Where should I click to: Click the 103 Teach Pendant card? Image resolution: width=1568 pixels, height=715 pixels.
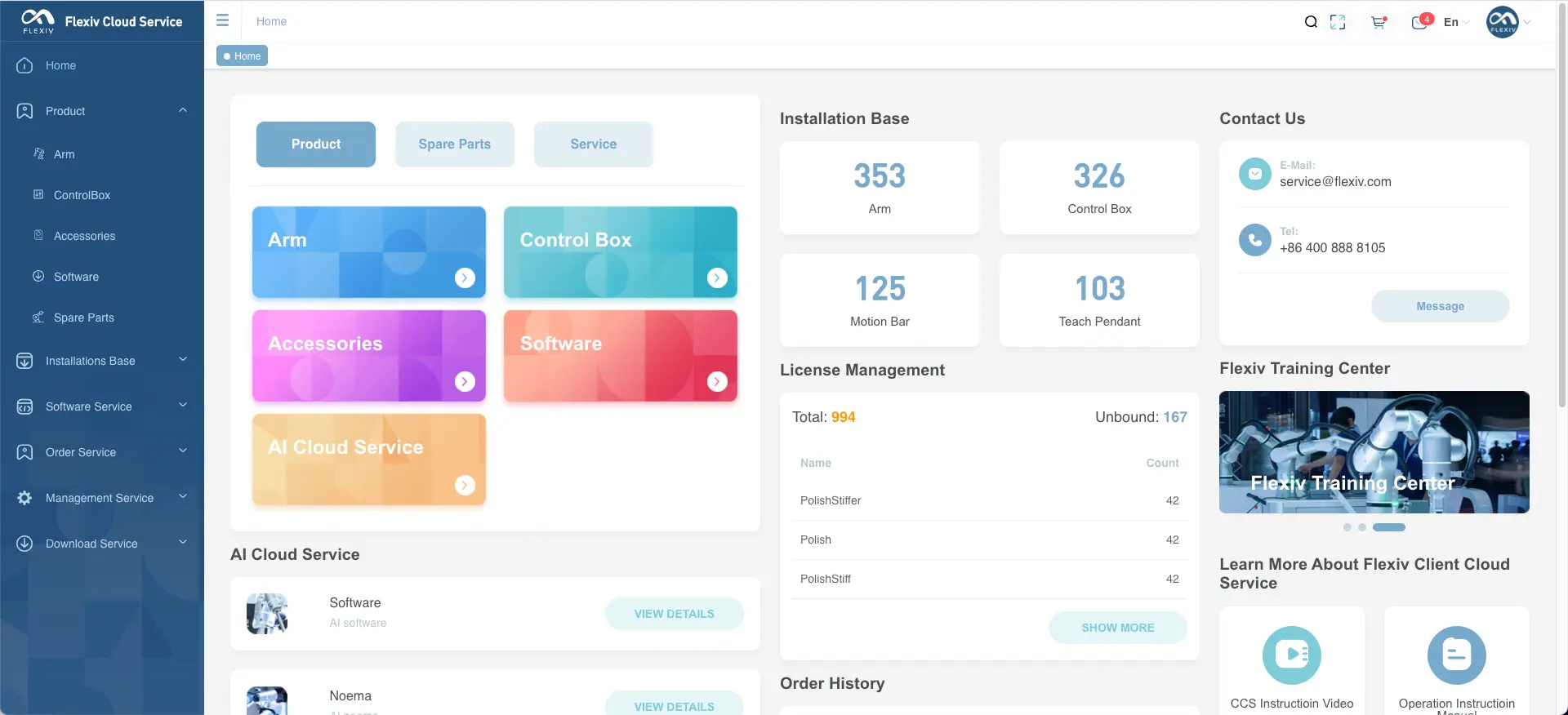tap(1099, 300)
